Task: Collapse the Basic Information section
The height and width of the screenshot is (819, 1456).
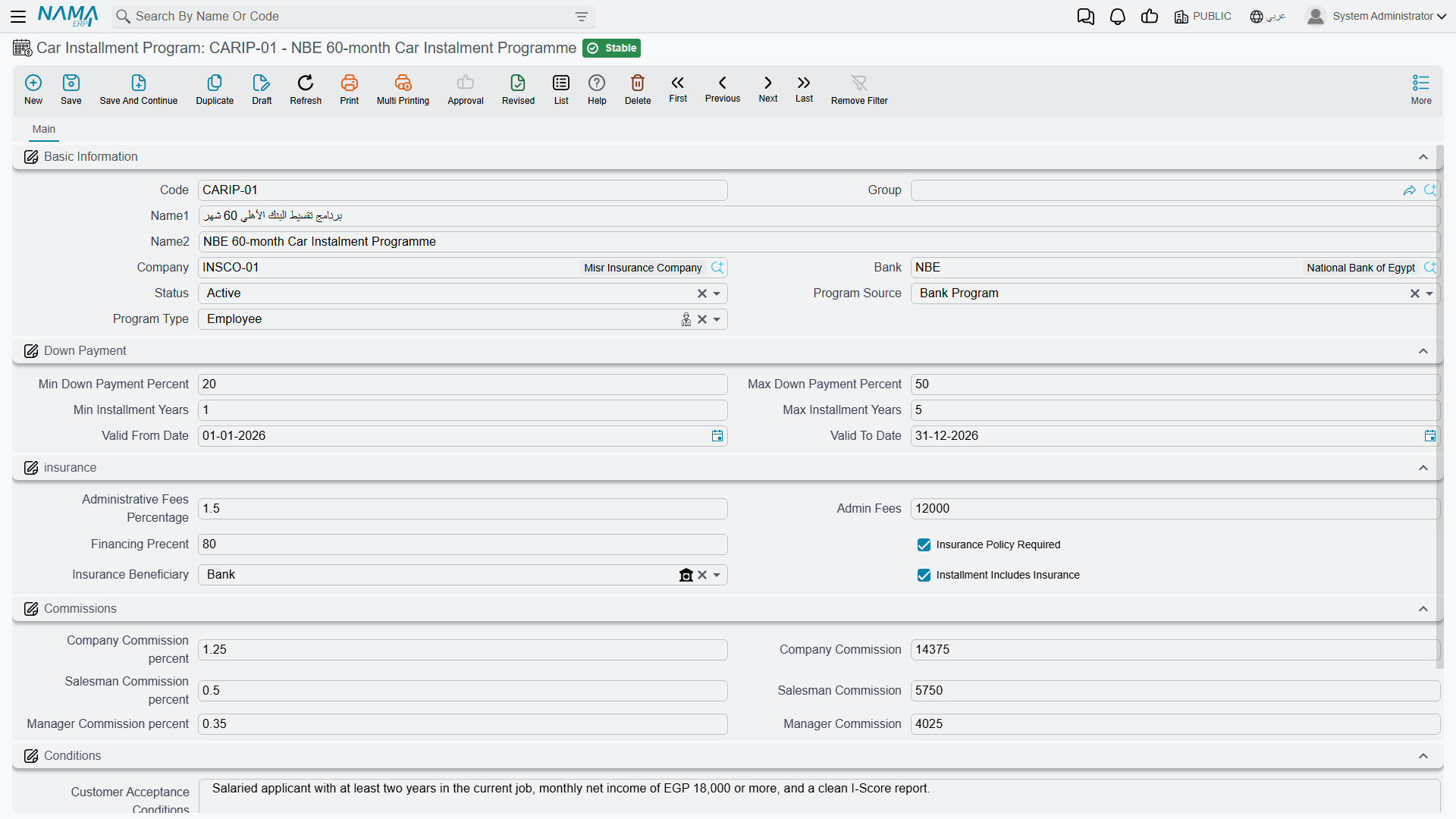Action: (1423, 157)
